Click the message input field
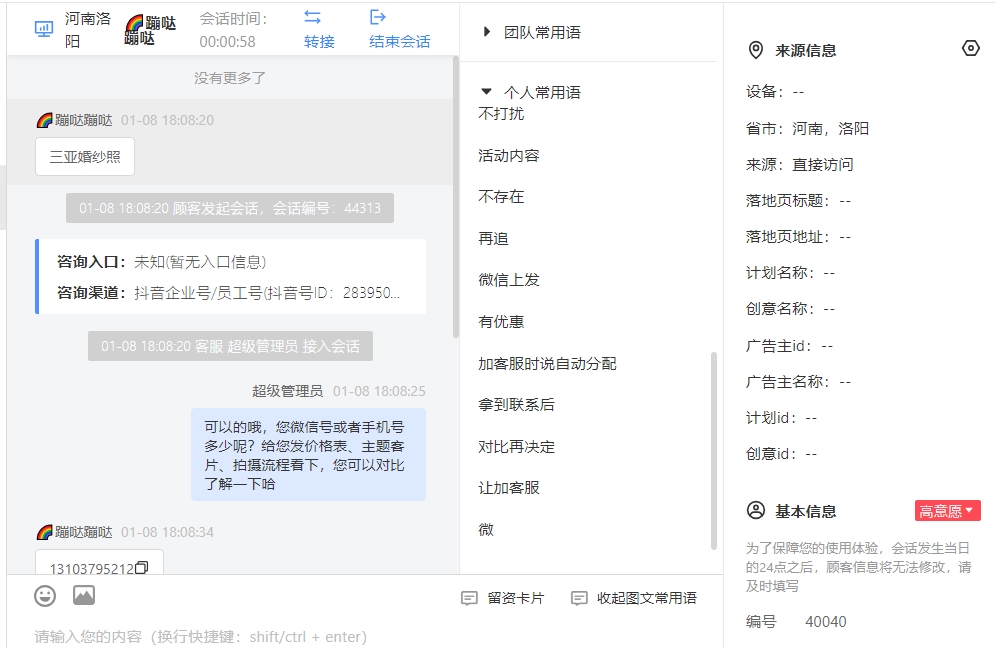This screenshot has width=995, height=648. click(365, 636)
